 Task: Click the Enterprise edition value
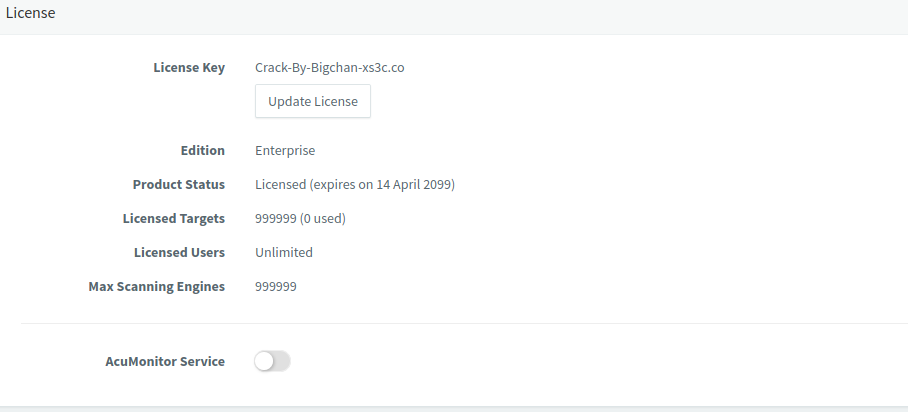[x=285, y=150]
